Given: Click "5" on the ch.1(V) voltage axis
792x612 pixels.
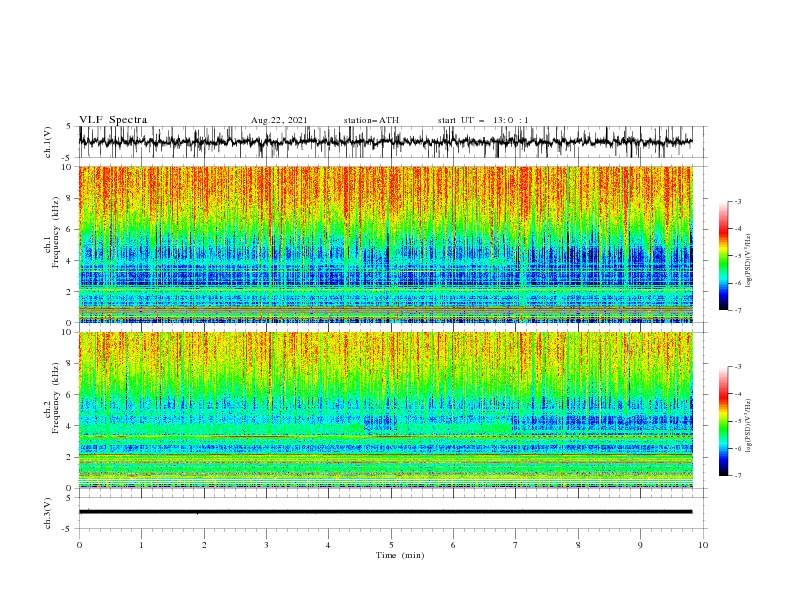Looking at the screenshot, I should coord(69,126).
